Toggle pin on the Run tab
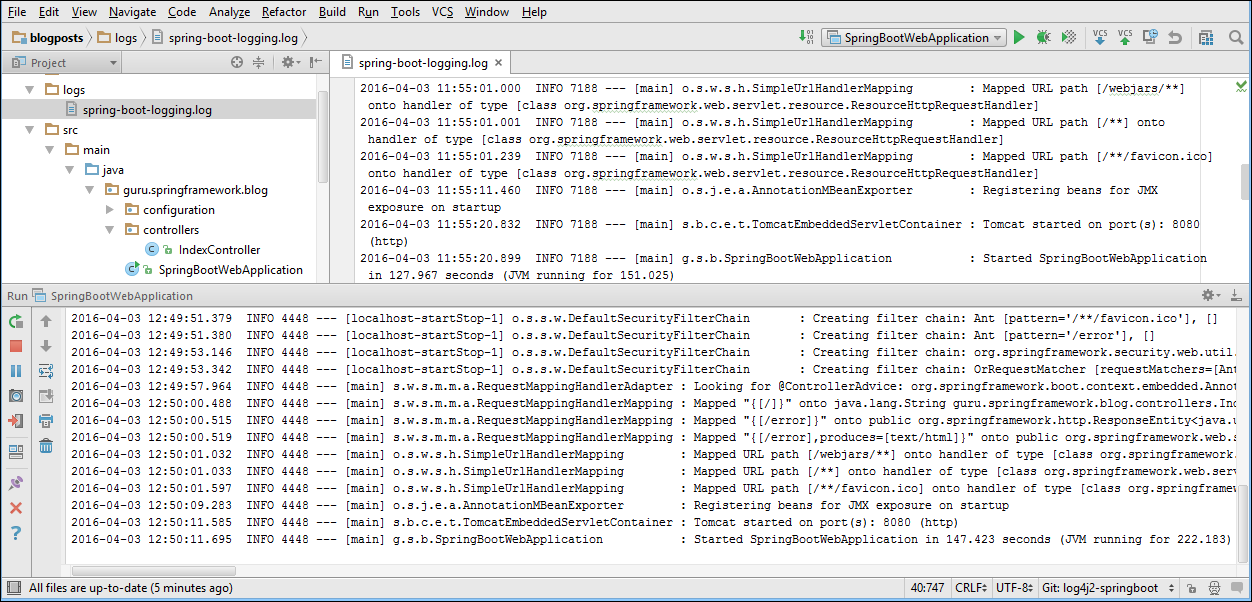1252x602 pixels. point(16,483)
